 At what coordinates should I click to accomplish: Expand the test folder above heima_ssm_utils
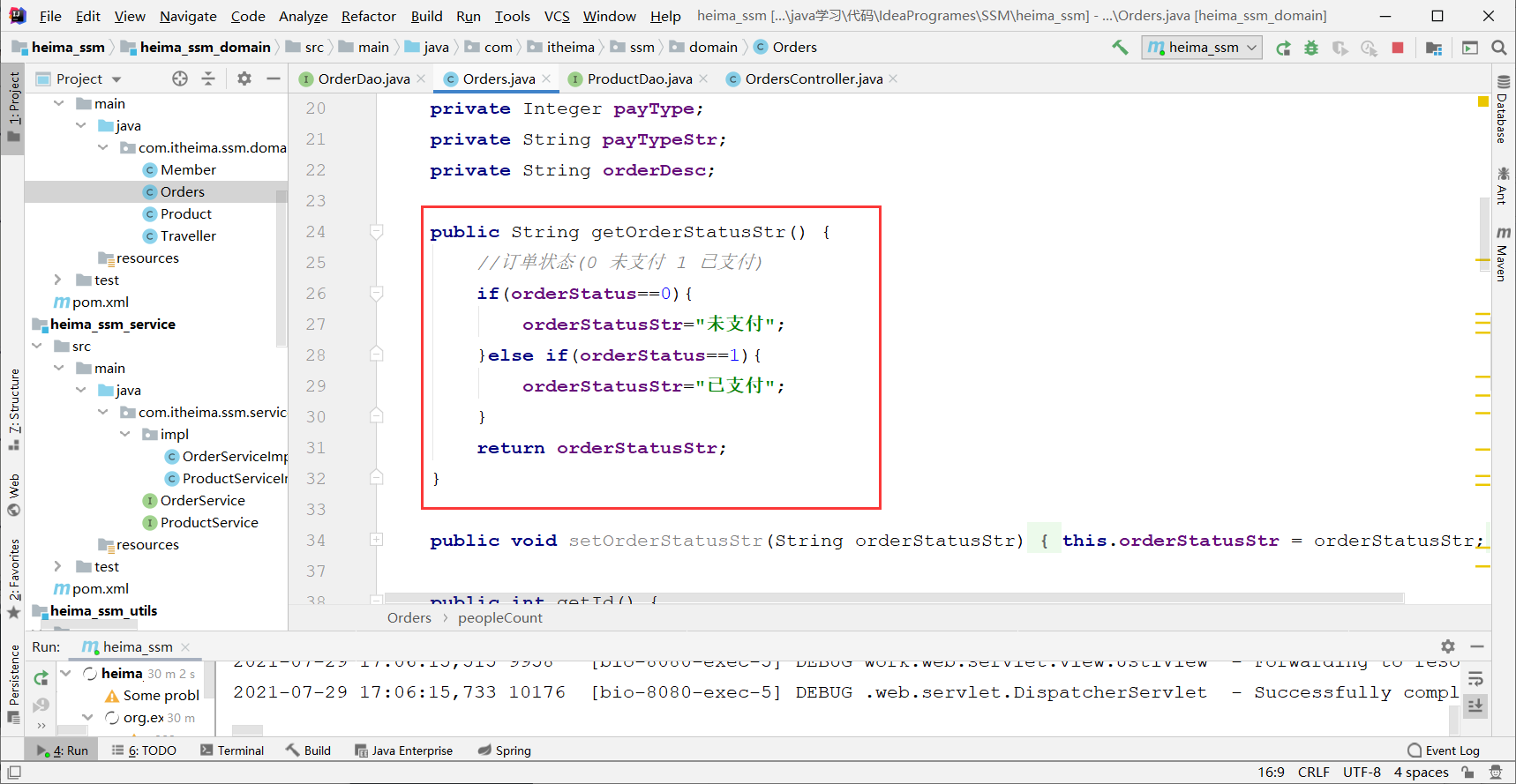(57, 566)
